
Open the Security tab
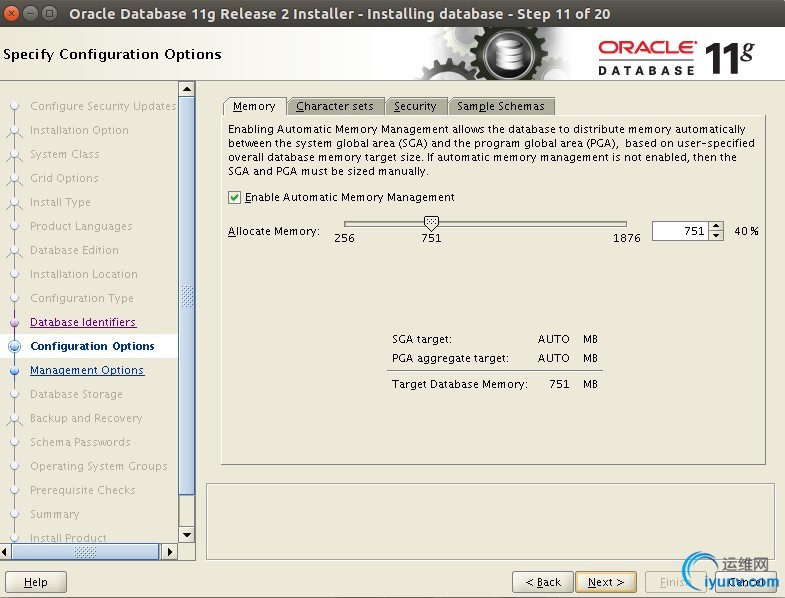[415, 106]
